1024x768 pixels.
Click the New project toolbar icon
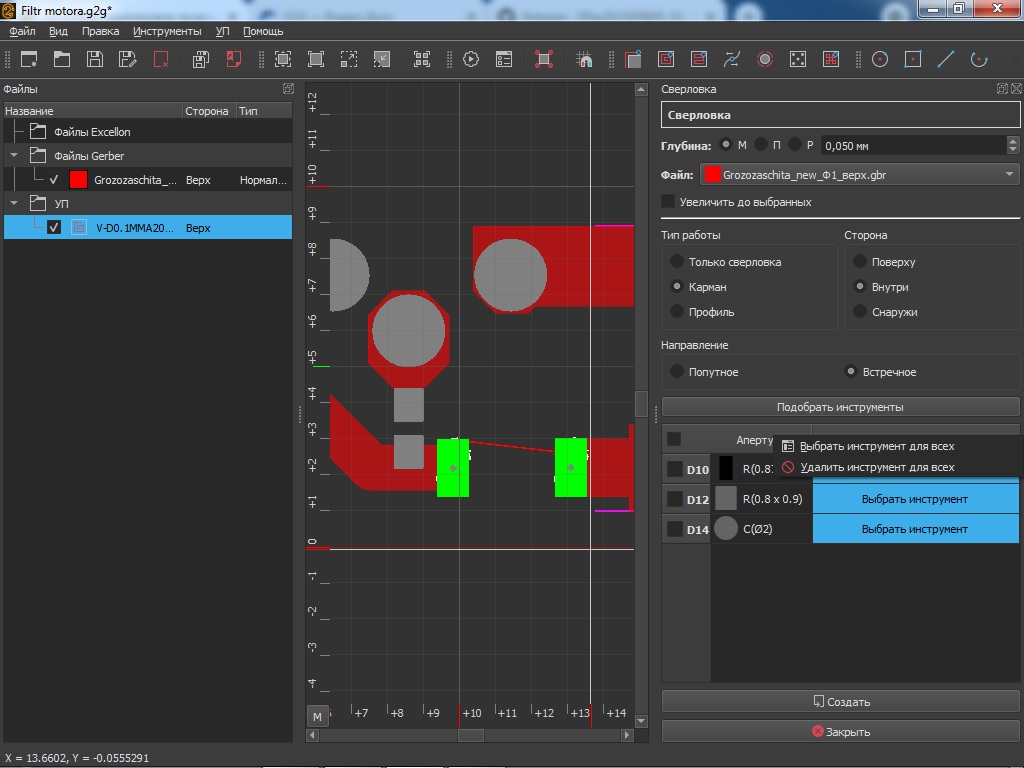(x=29, y=59)
